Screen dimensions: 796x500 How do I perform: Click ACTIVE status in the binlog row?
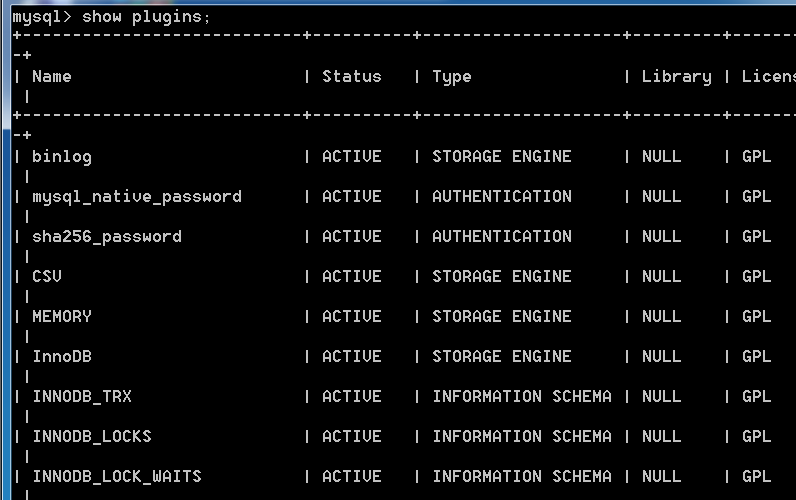click(x=351, y=157)
